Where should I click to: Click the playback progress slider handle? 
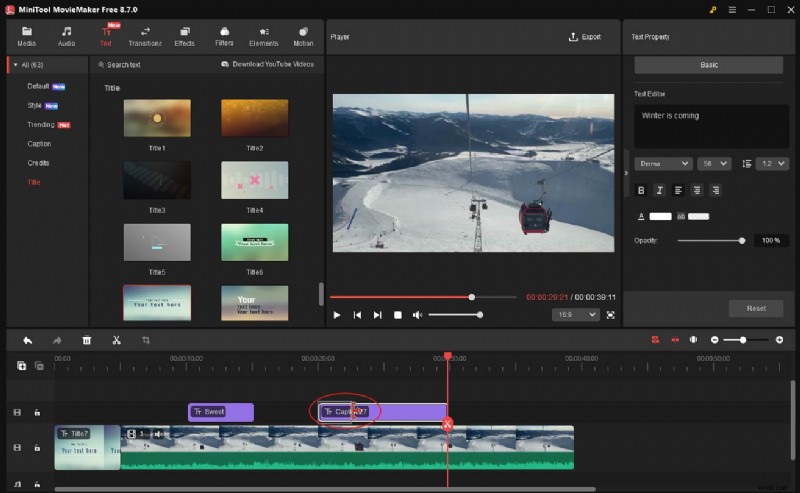[471, 297]
